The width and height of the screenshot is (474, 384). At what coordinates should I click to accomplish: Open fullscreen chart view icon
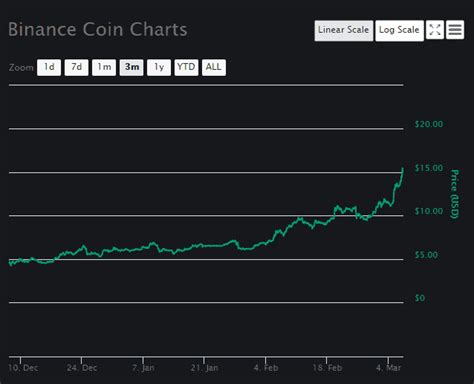(x=435, y=30)
